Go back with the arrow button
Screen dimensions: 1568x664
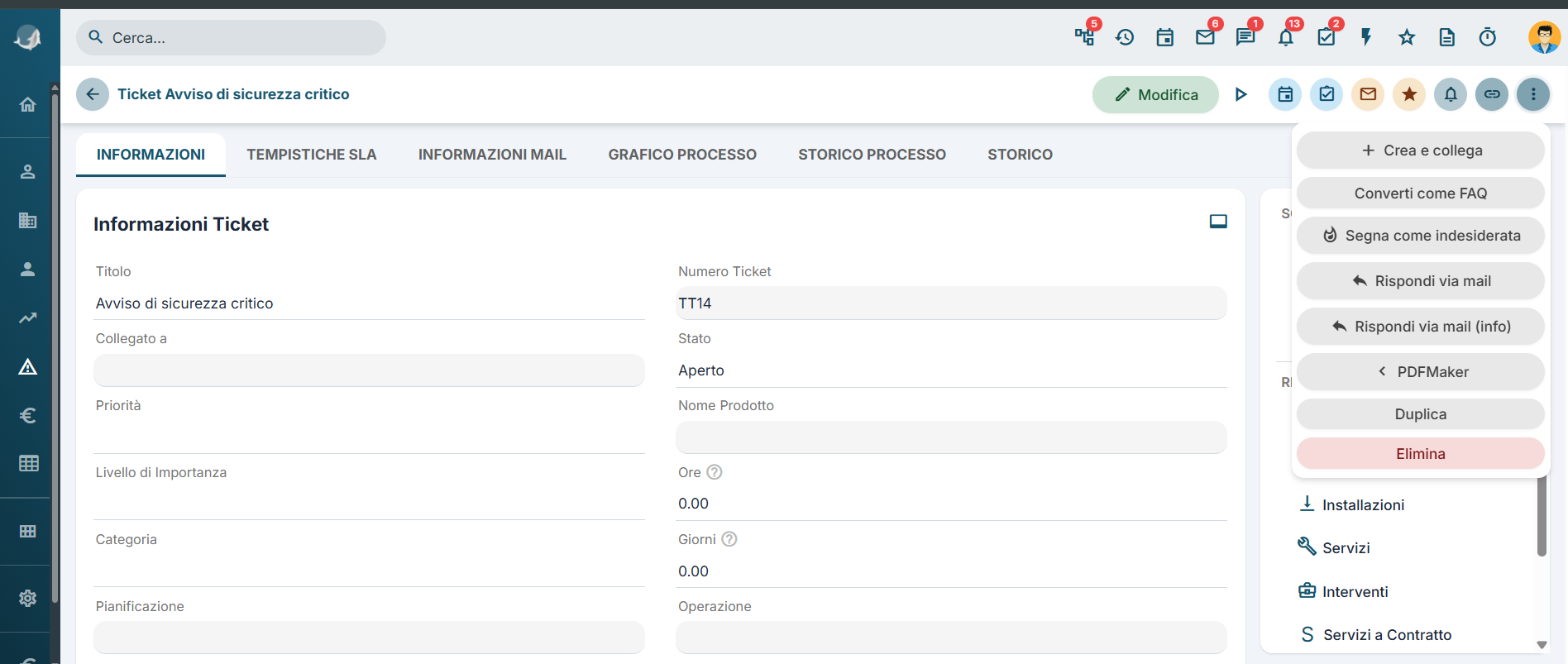pos(93,94)
